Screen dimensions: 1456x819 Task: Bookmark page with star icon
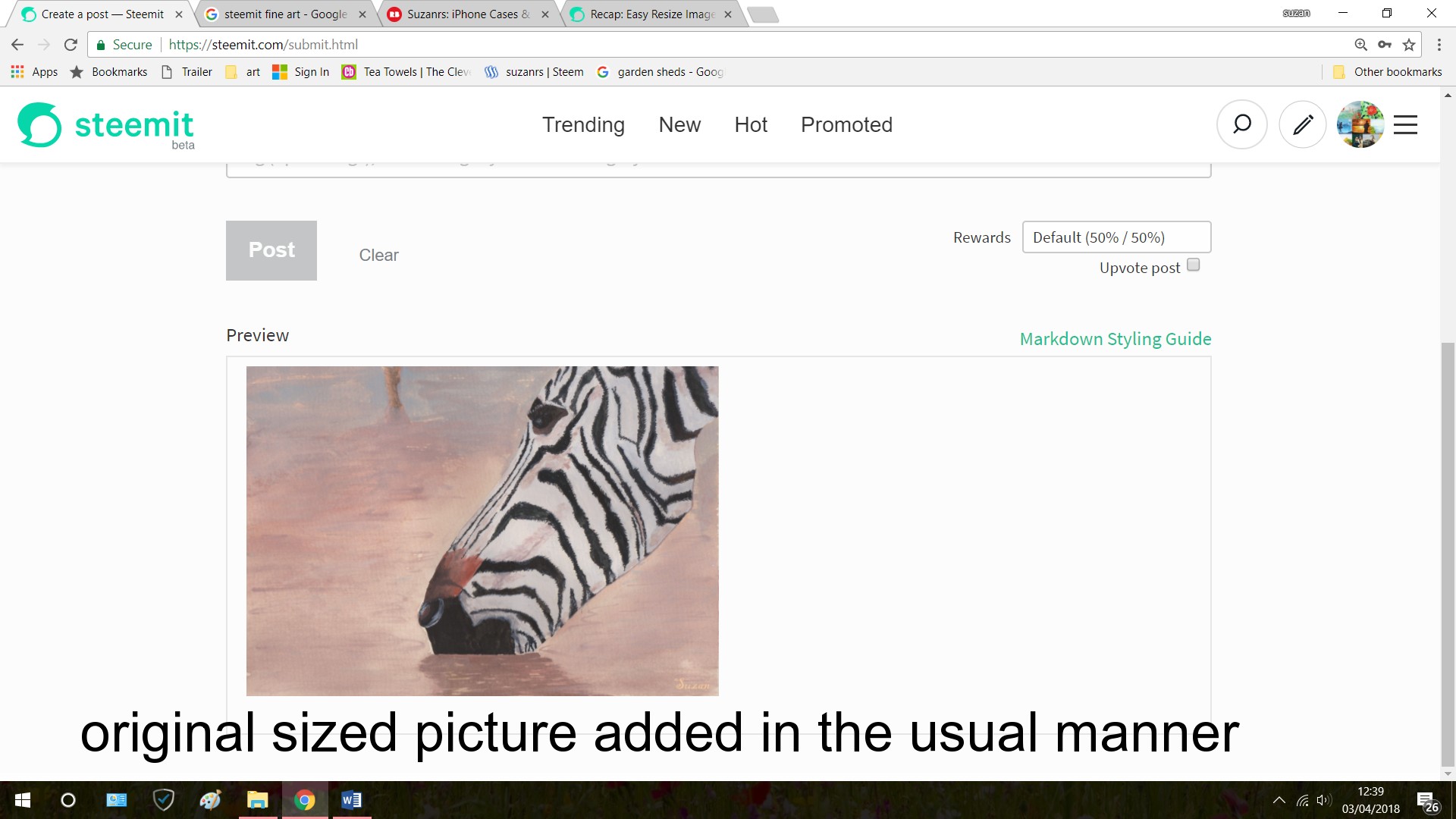(x=1409, y=45)
